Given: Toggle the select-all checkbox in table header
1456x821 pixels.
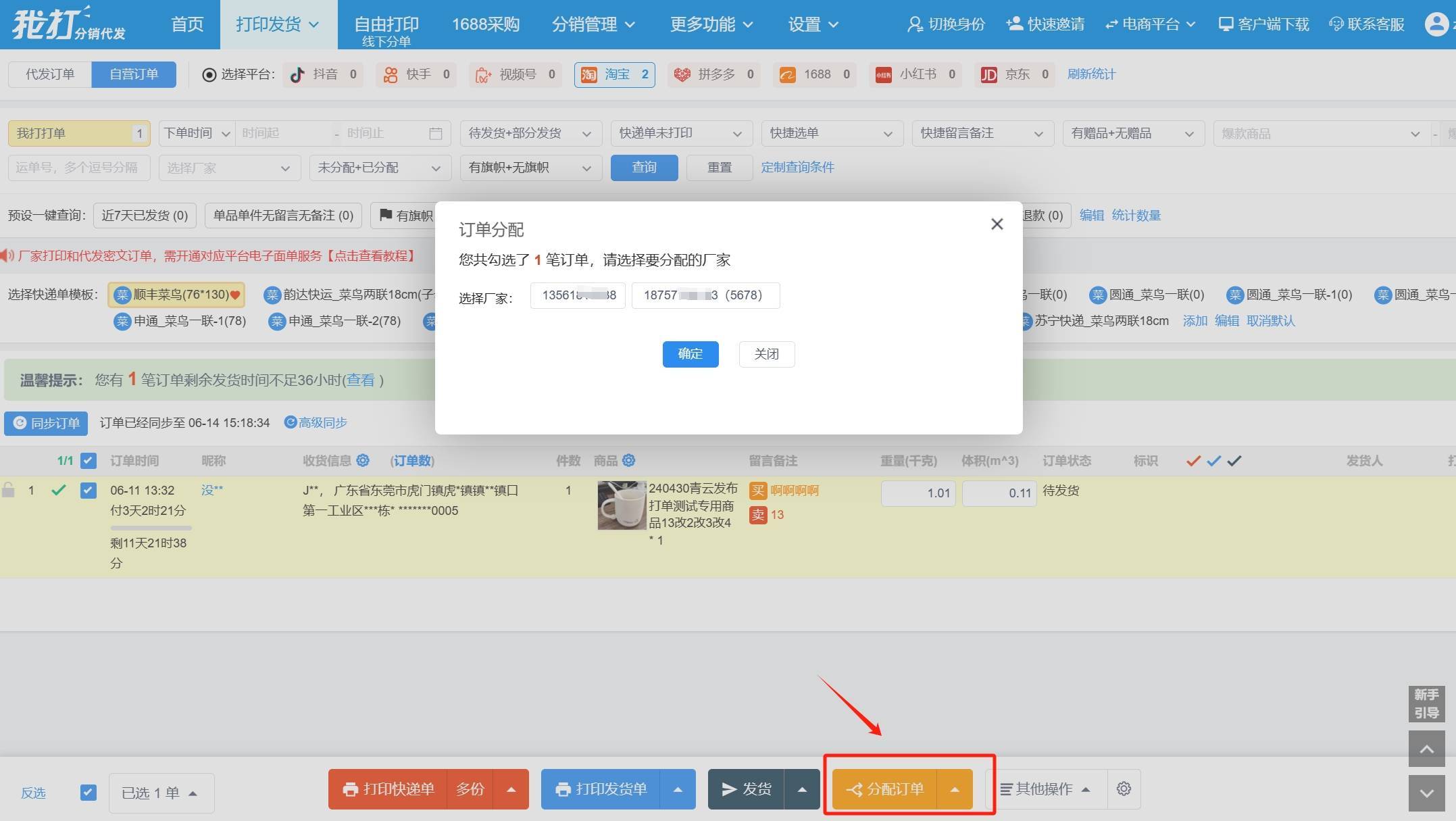Looking at the screenshot, I should click(88, 461).
